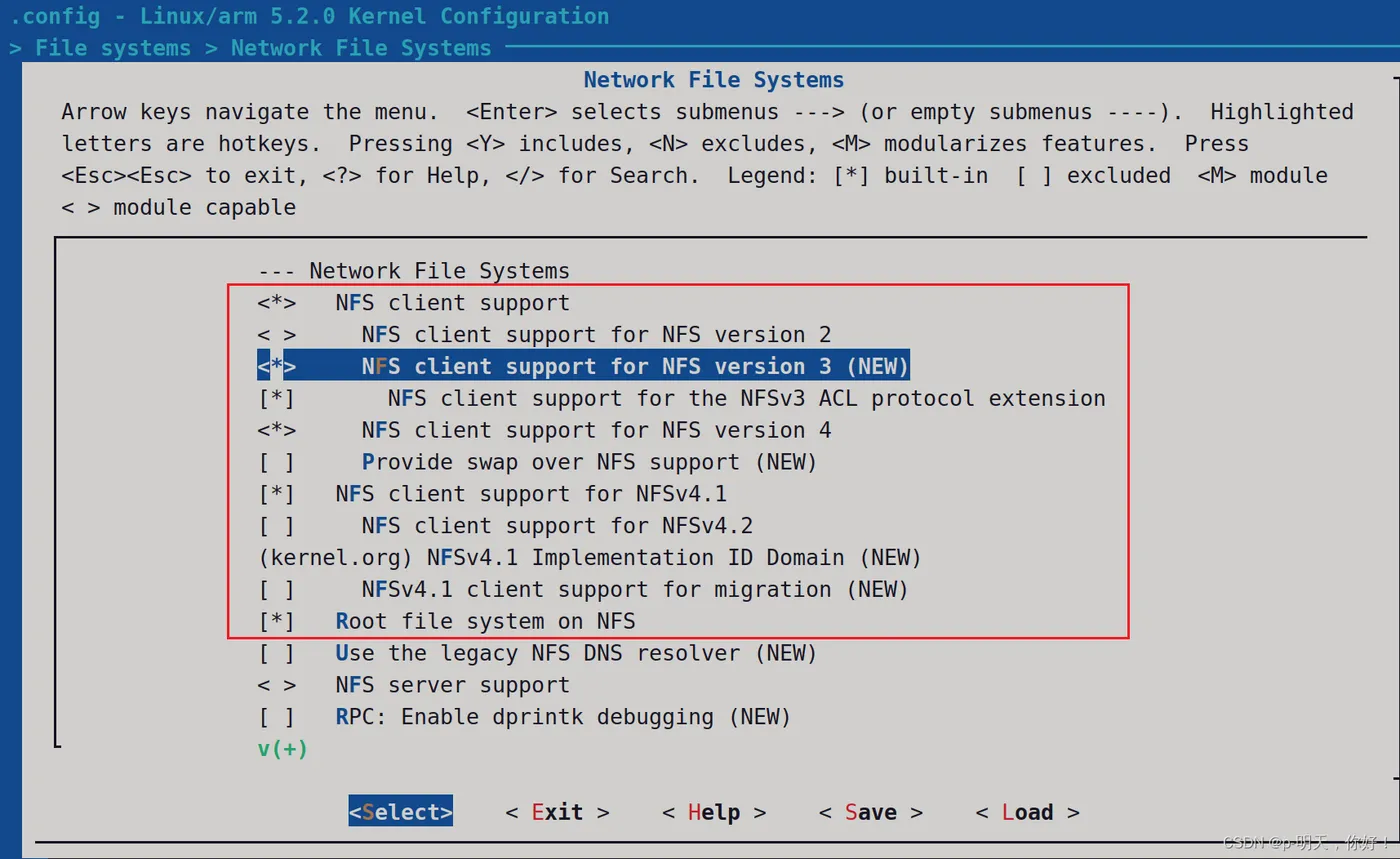
Task: Enable NFS client support for NFSv4.2
Action: pos(277,527)
